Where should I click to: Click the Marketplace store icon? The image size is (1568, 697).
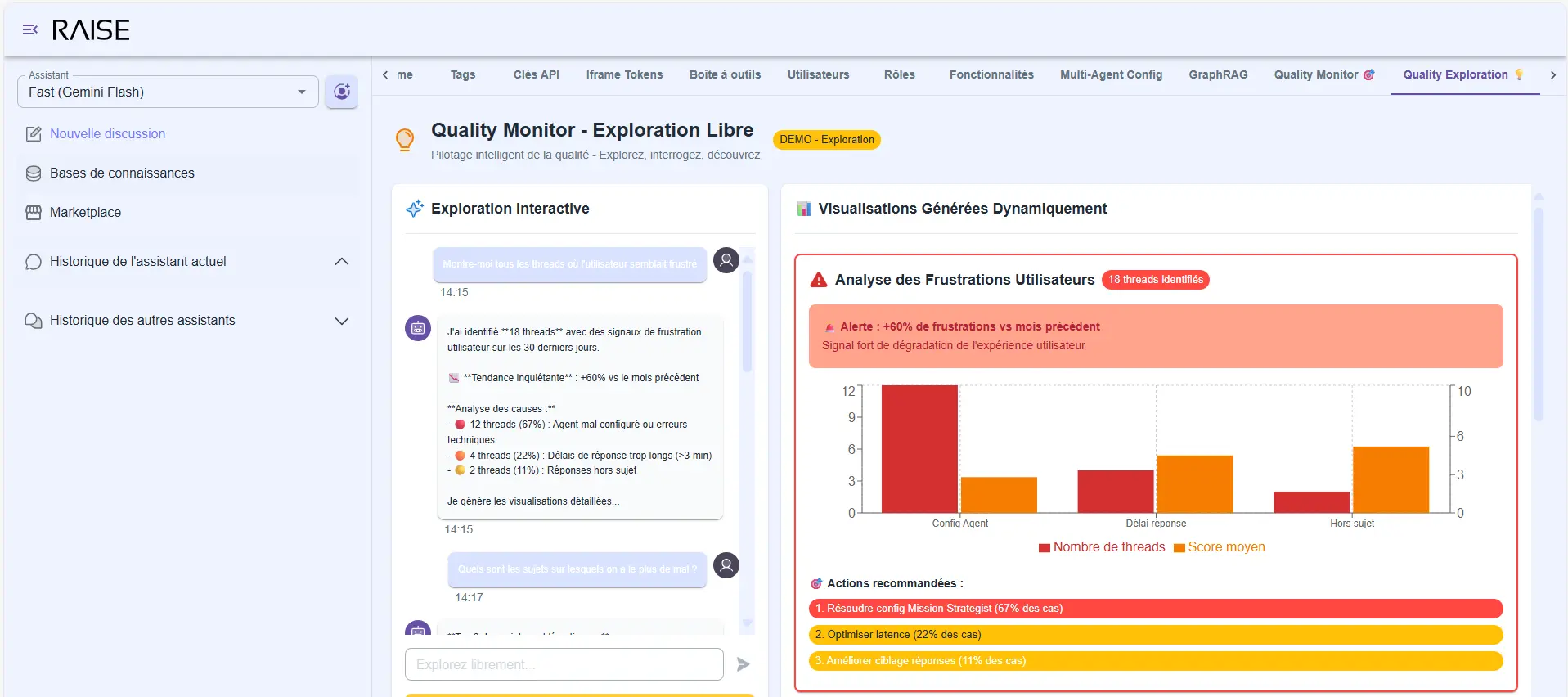34,213
